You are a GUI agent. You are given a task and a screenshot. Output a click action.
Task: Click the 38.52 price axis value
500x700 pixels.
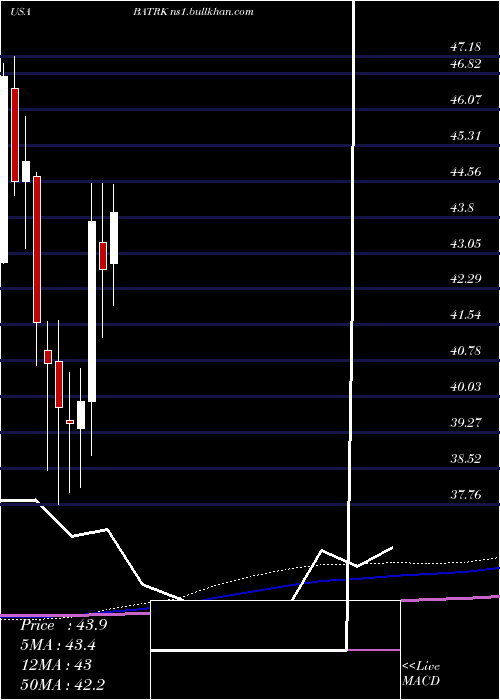tap(466, 459)
